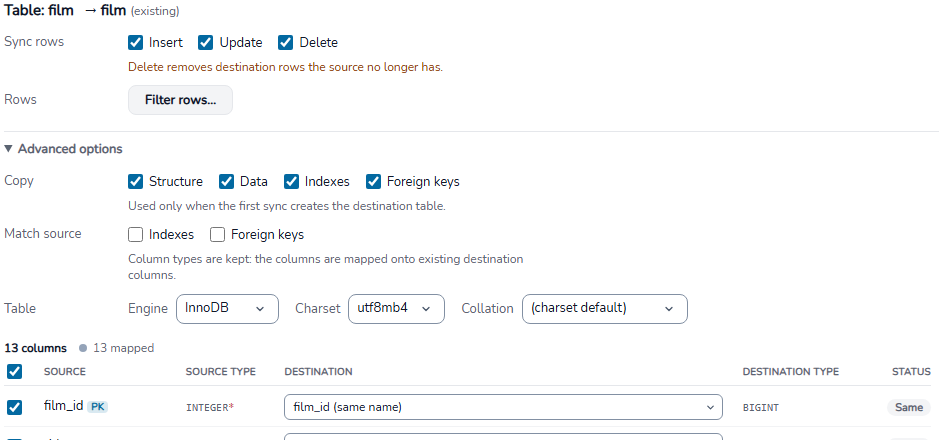Image resolution: width=943 pixels, height=440 pixels.
Task: Click the PK badge next to film_id
Action: click(97, 407)
